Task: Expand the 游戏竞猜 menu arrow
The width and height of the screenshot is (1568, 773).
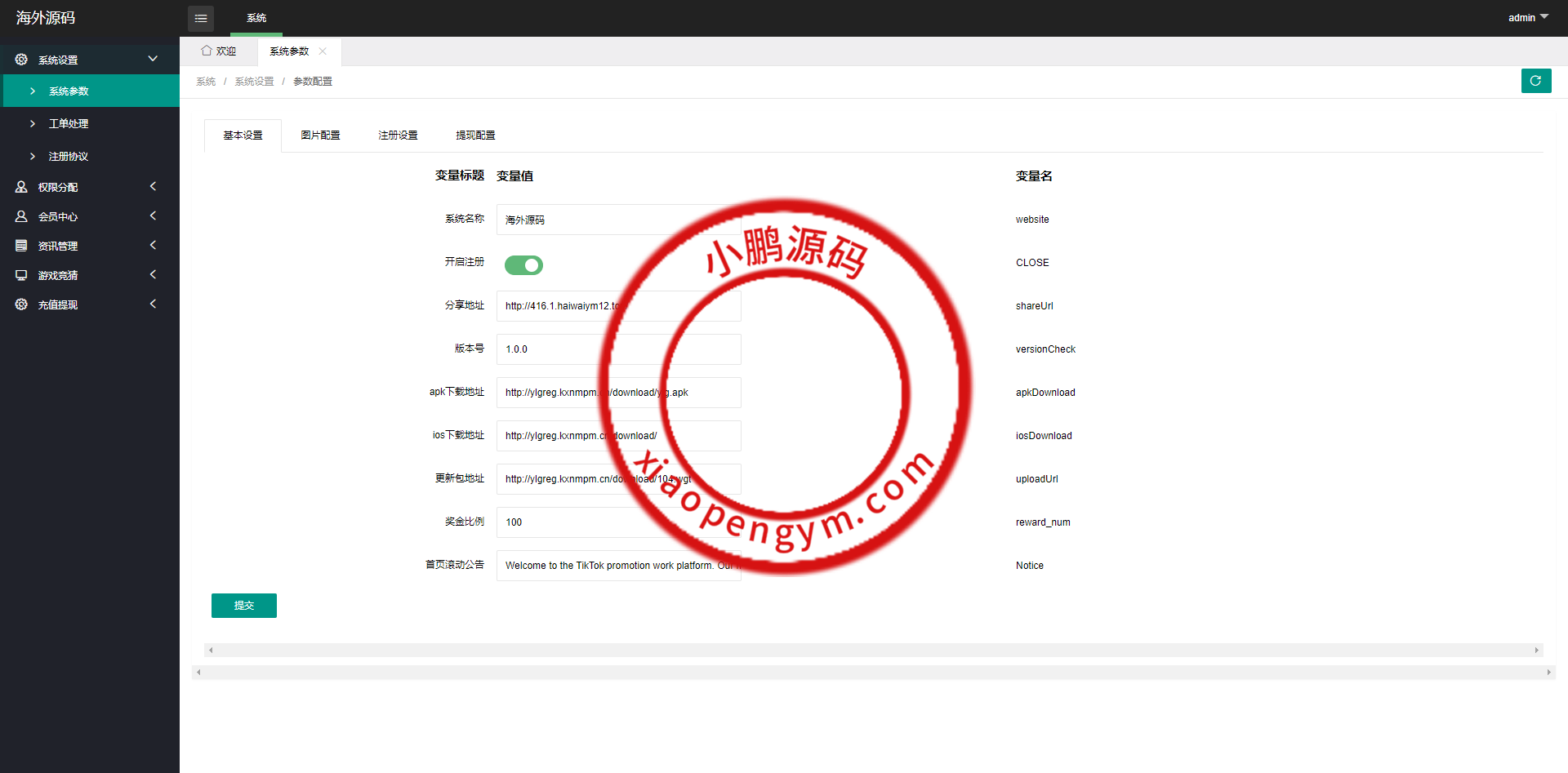Action: tap(153, 275)
